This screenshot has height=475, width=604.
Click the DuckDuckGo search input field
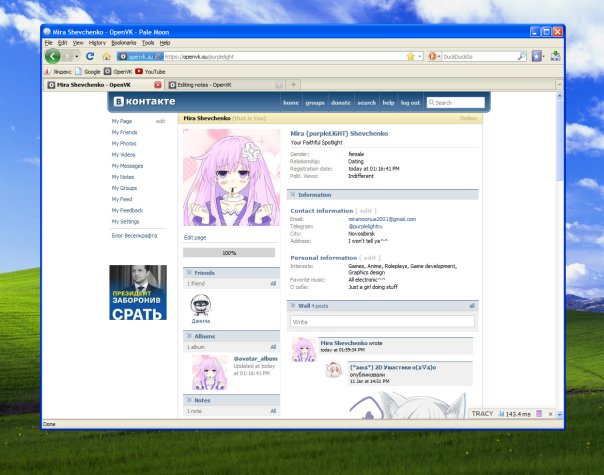[479, 57]
